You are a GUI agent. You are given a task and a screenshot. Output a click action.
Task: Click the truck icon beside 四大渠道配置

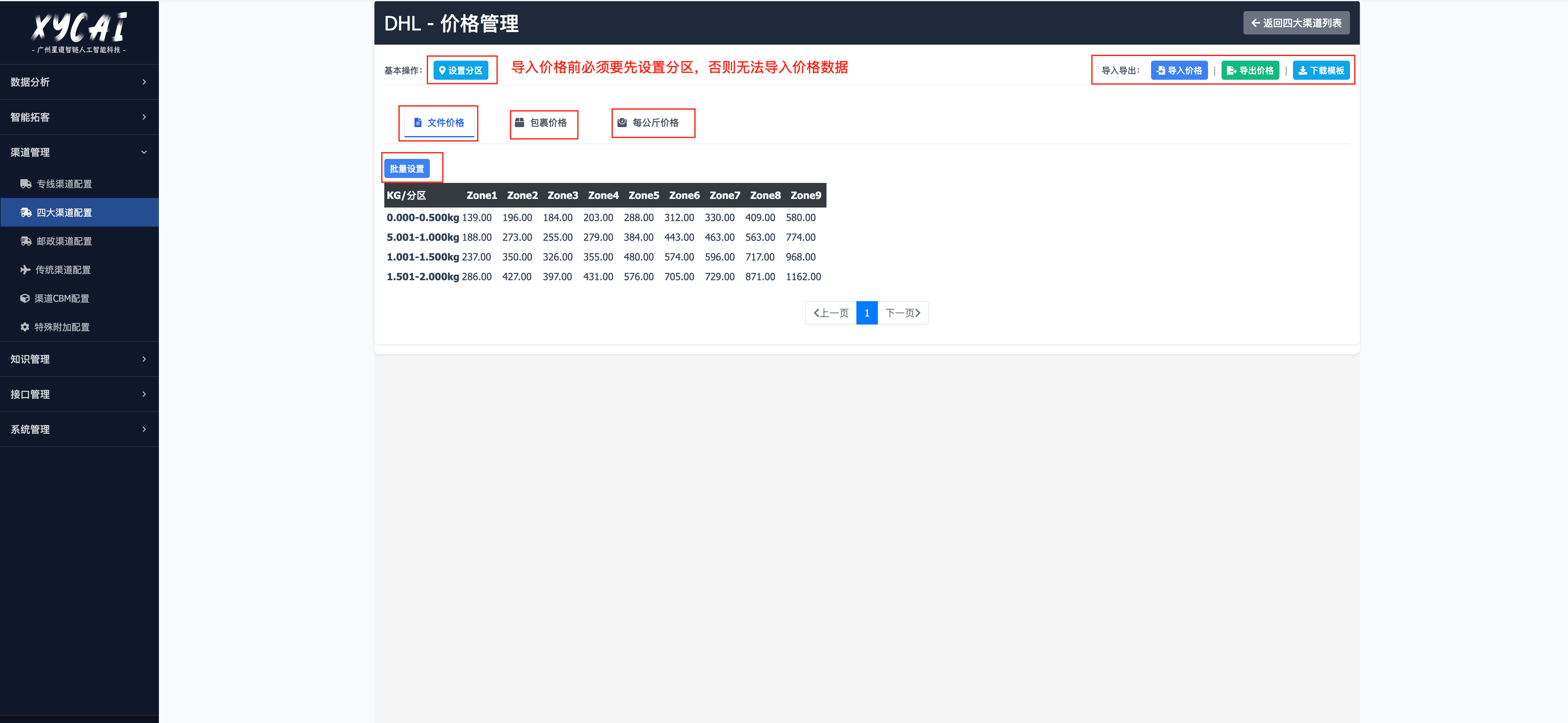coord(26,212)
